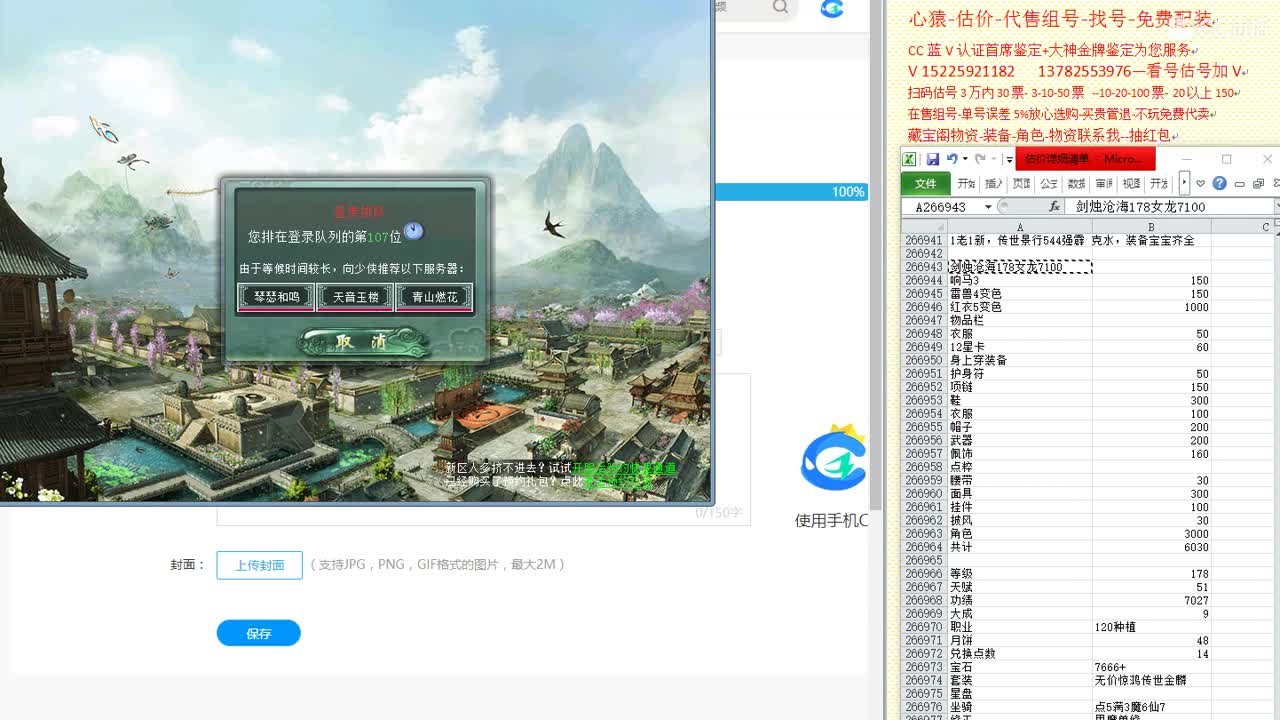Select the 12星卡 cell
The height and width of the screenshot is (720, 1280).
tap(1020, 347)
